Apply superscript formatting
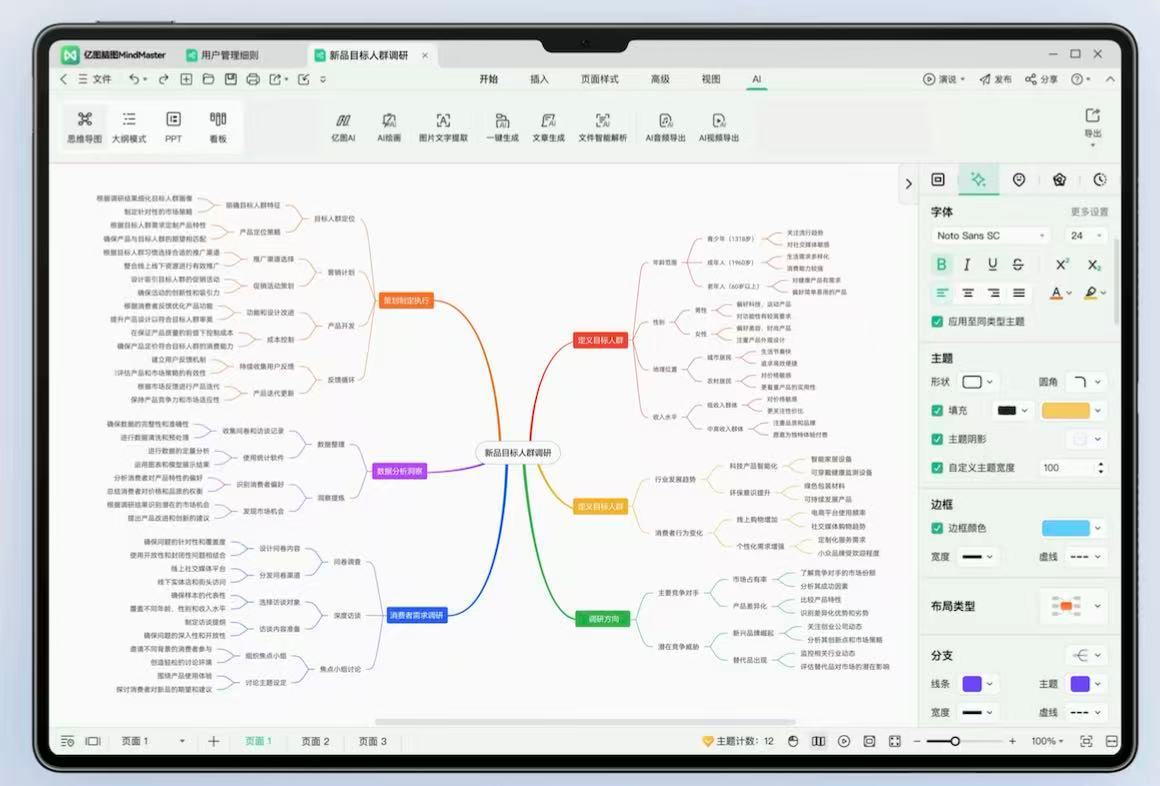The width and height of the screenshot is (1160, 786). 1062,264
